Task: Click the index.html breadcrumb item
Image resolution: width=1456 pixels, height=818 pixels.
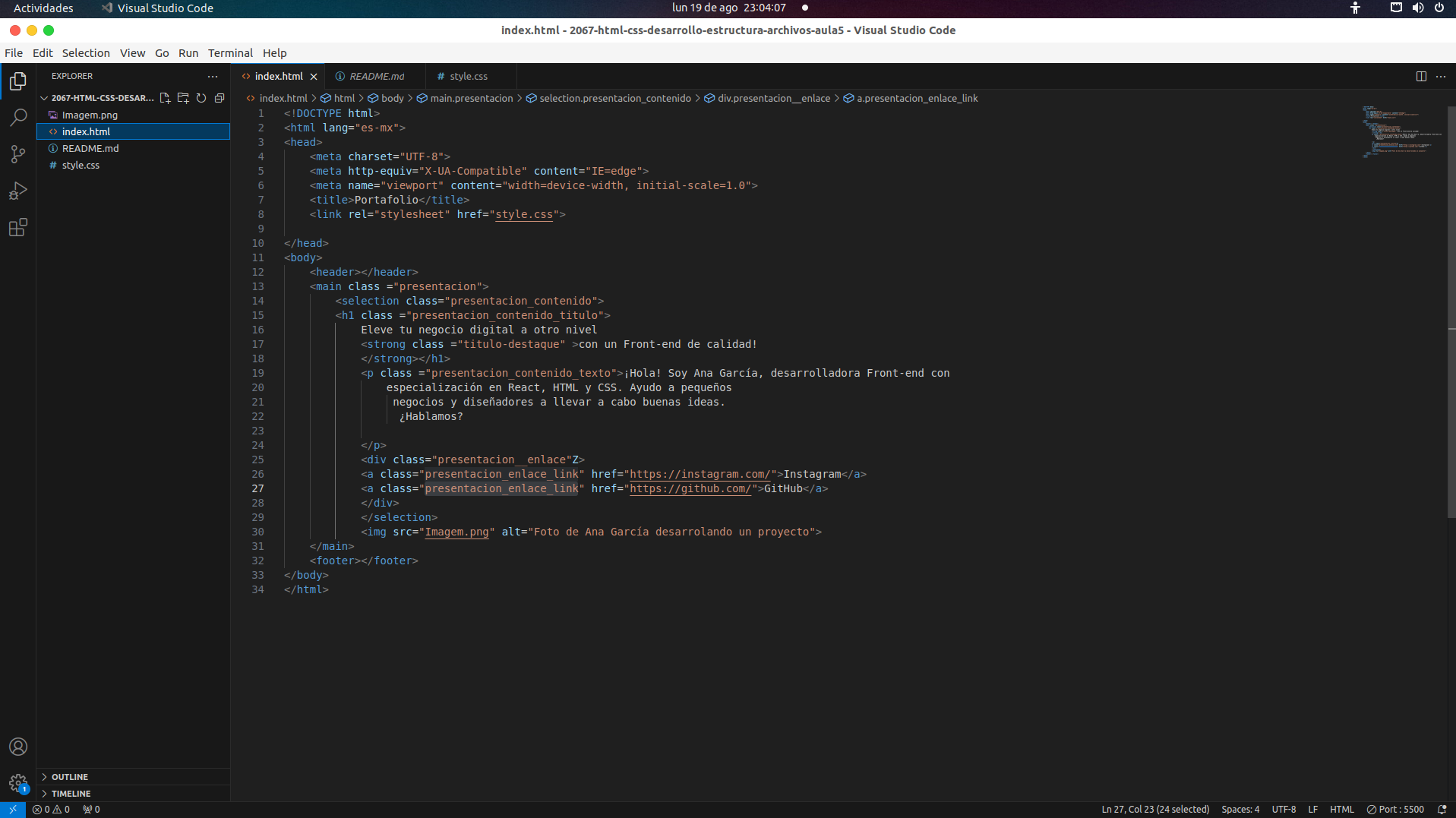Action: pos(277,98)
